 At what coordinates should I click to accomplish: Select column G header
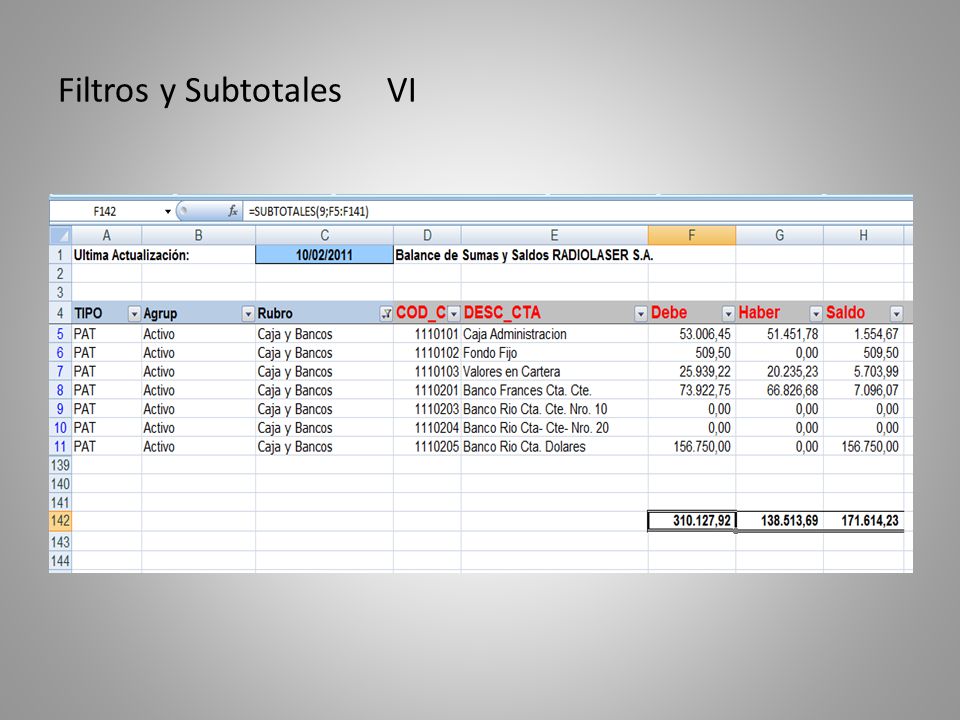779,235
